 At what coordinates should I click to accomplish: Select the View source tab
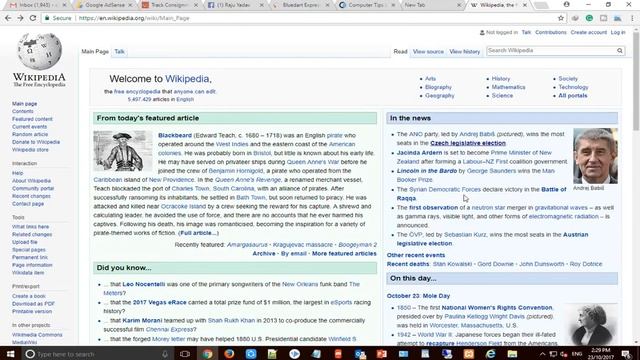point(428,51)
